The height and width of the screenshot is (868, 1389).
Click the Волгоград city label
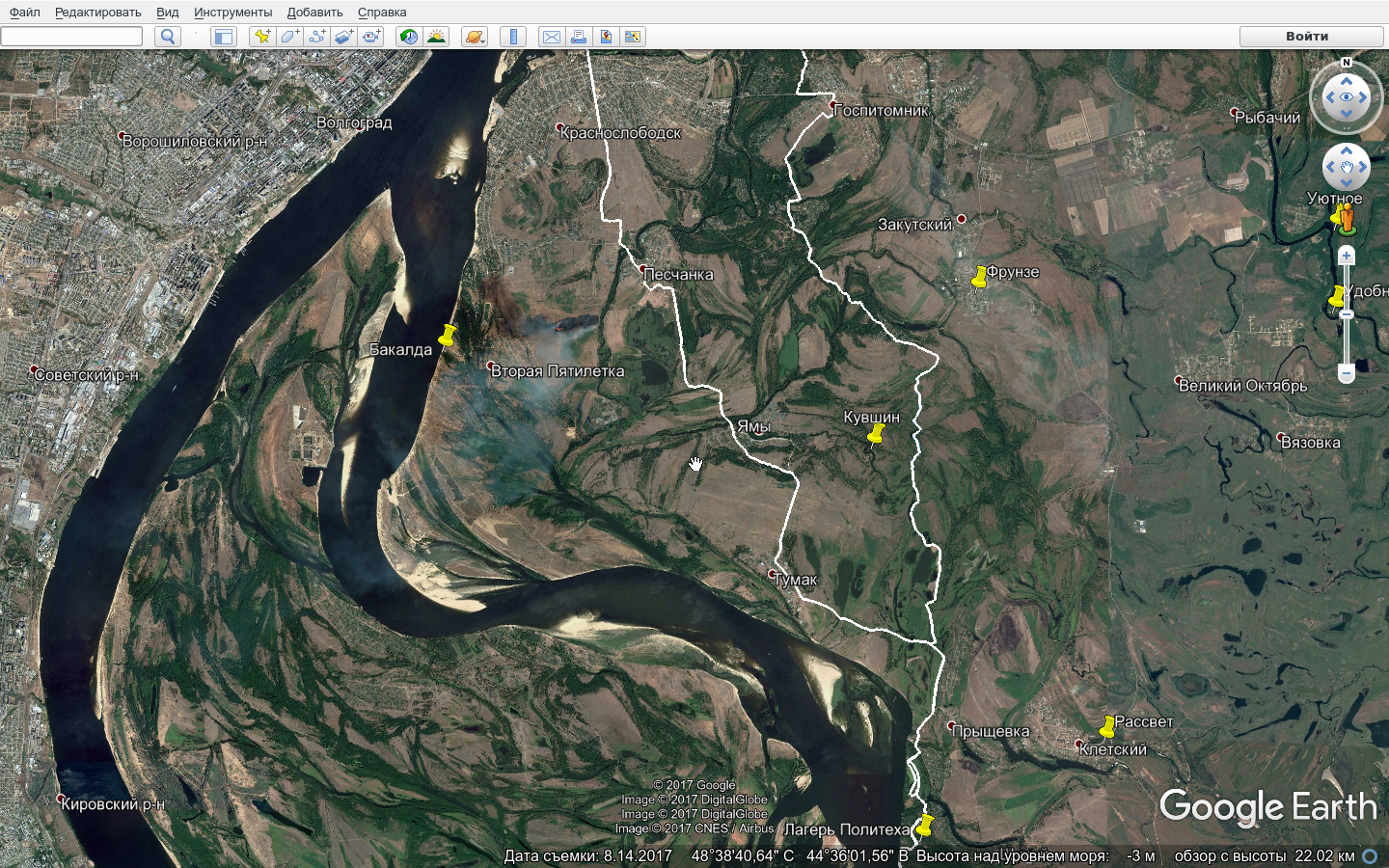[x=354, y=122]
